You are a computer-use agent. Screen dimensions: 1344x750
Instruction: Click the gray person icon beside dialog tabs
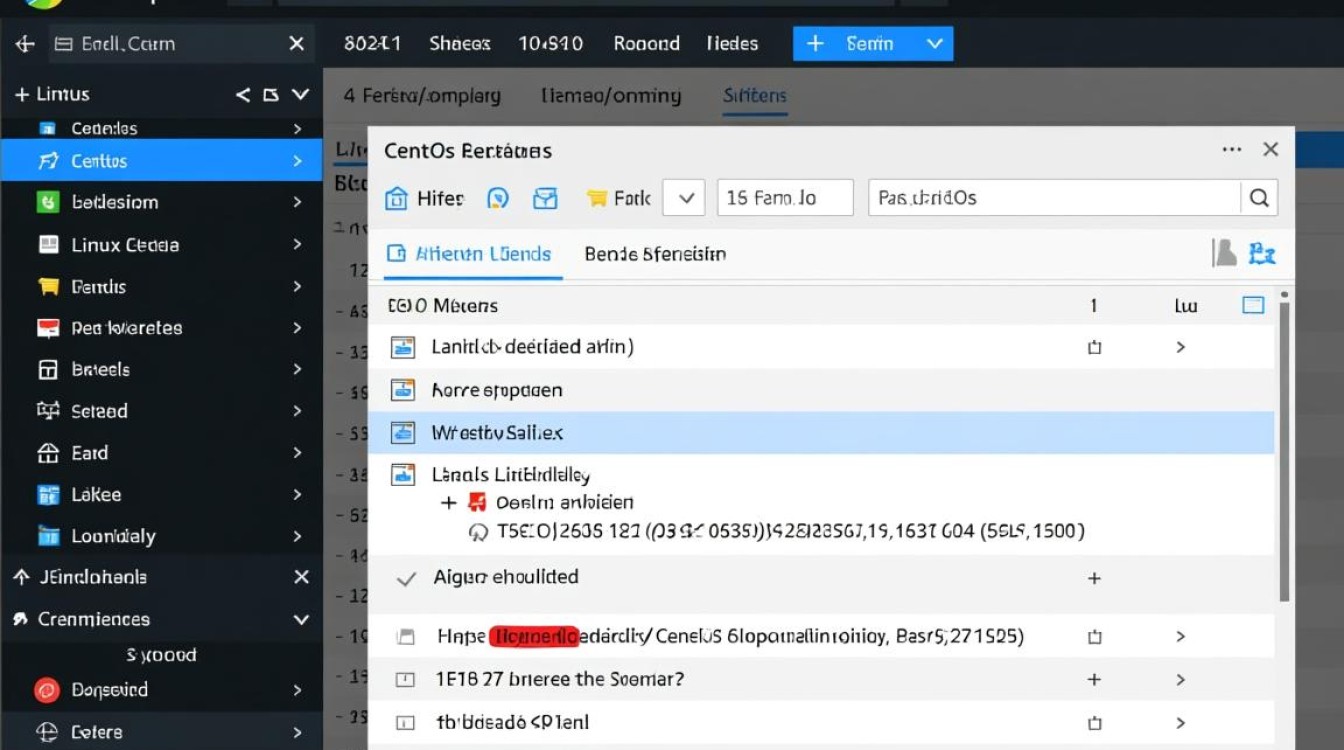click(x=1224, y=254)
